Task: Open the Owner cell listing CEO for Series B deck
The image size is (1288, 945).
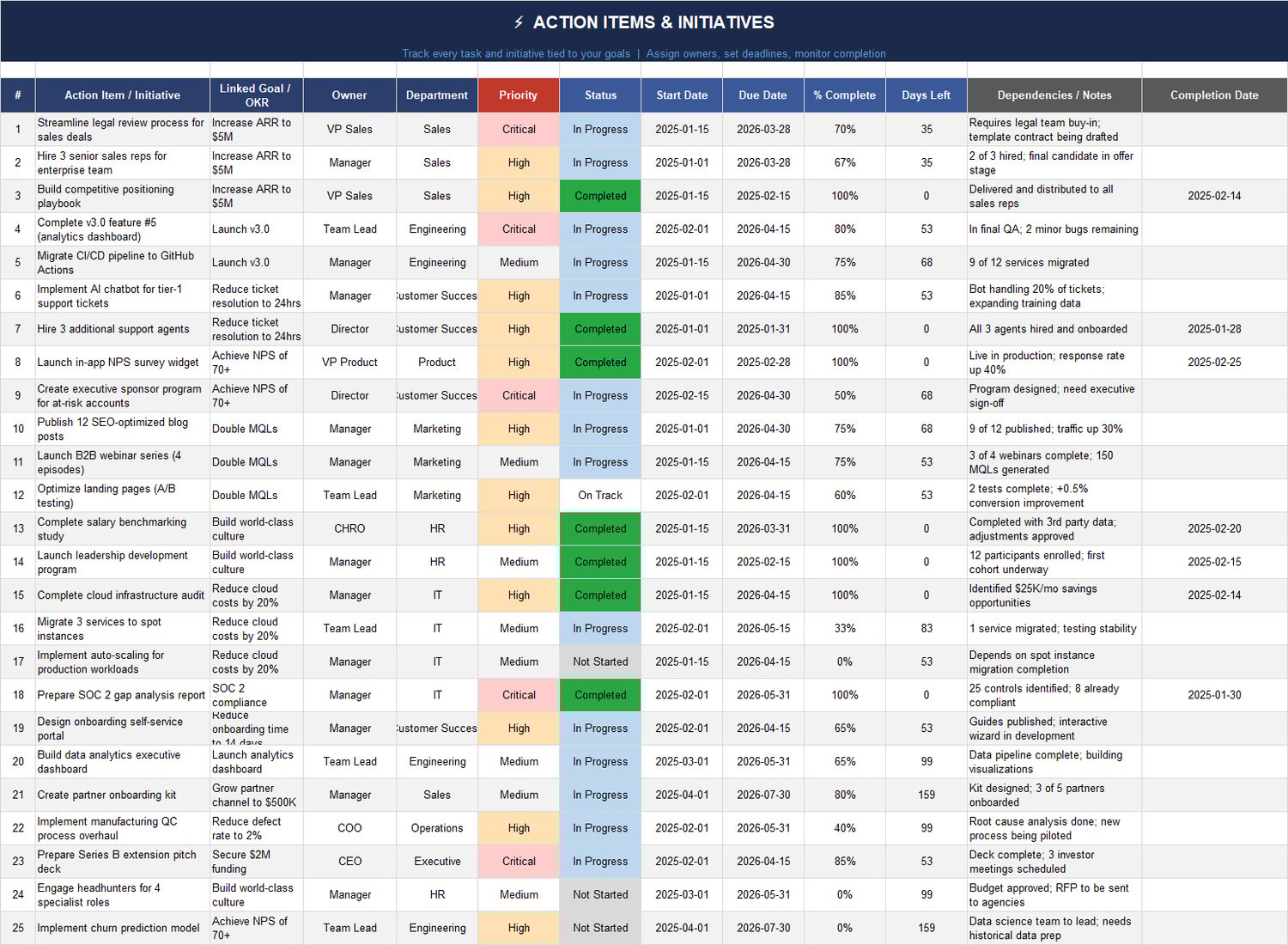Action: [349, 861]
